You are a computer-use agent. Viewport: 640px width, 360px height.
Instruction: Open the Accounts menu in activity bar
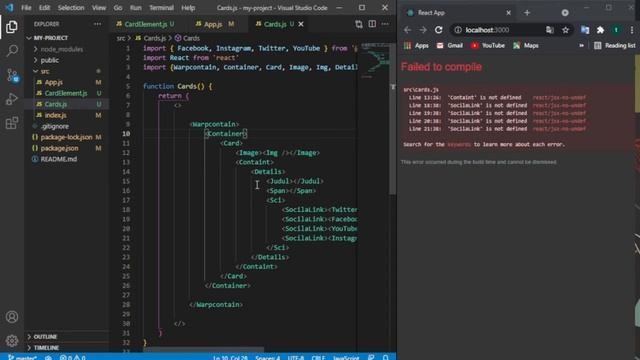click(x=12, y=317)
